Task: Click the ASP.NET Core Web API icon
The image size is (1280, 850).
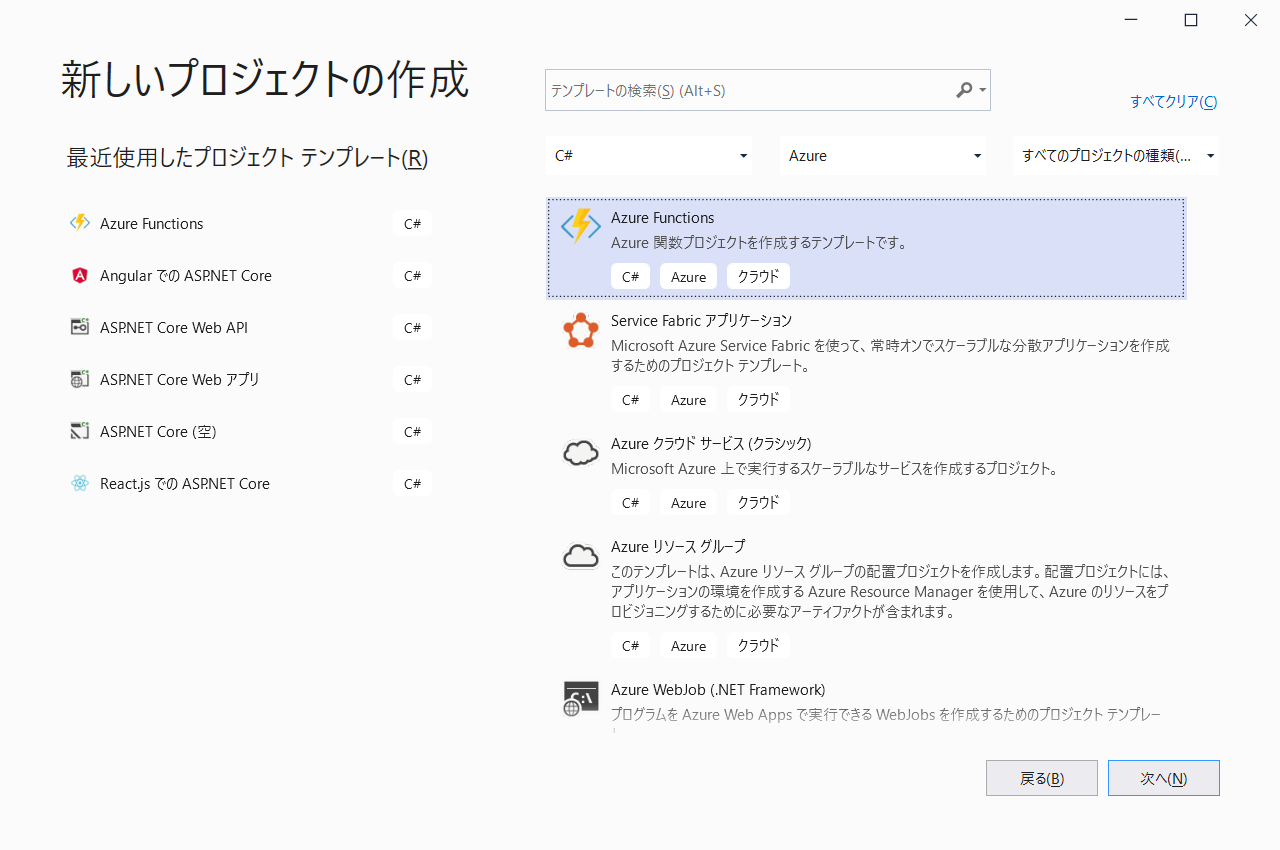Action: (x=80, y=327)
